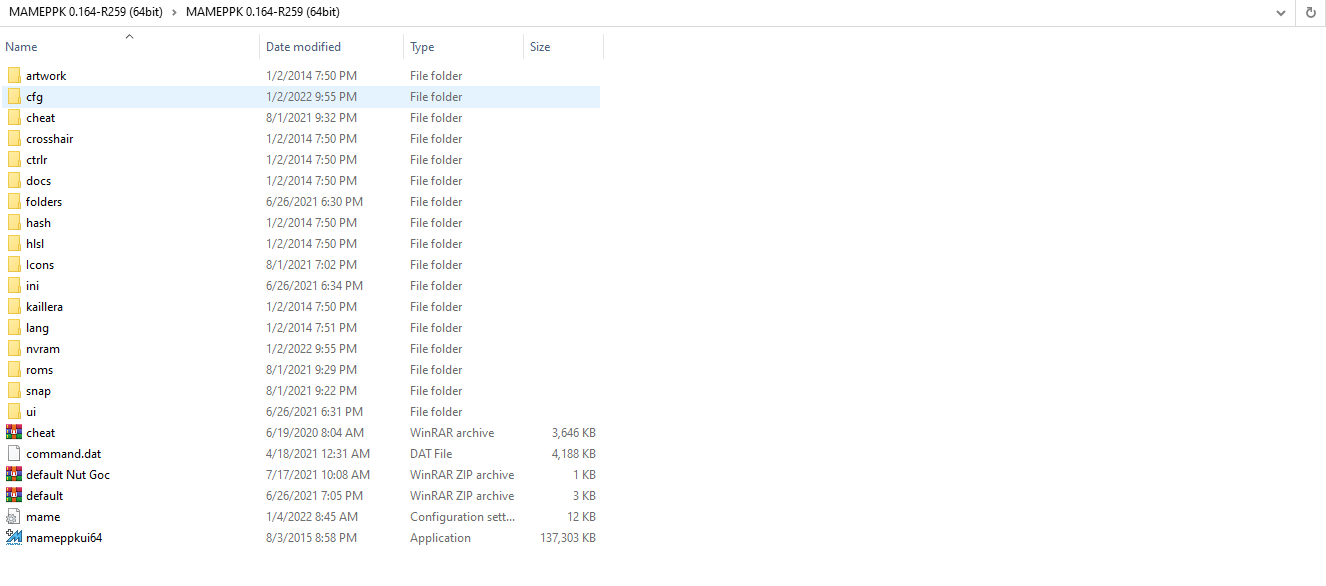Click the size value 12 KB
1326x586 pixels.
pos(581,517)
